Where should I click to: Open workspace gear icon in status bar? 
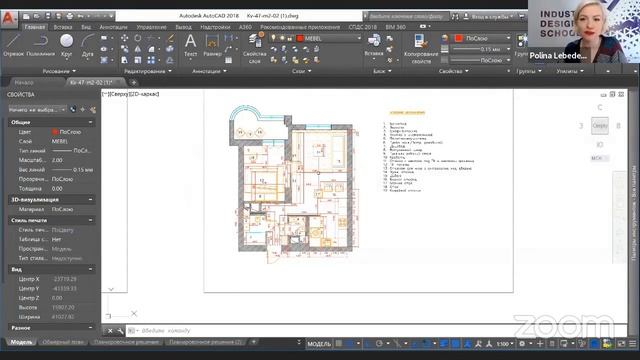(x=522, y=344)
